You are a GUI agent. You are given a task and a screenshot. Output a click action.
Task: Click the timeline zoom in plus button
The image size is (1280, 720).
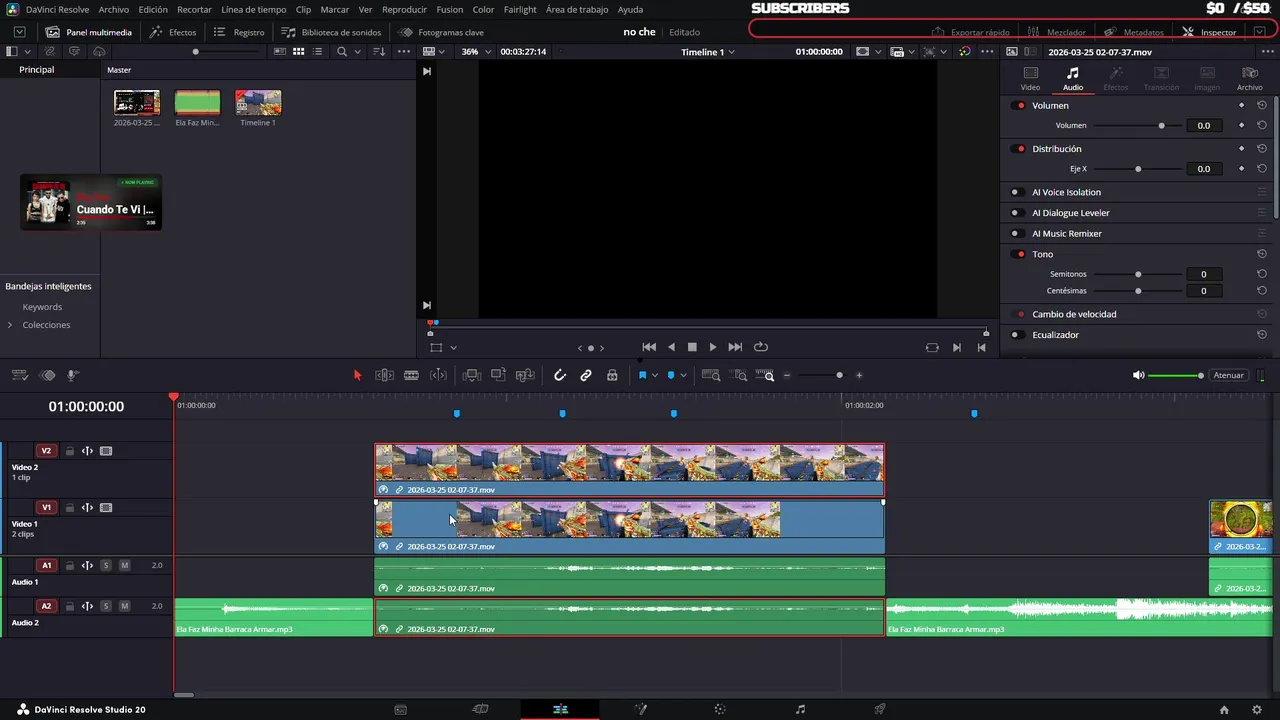[x=859, y=375]
